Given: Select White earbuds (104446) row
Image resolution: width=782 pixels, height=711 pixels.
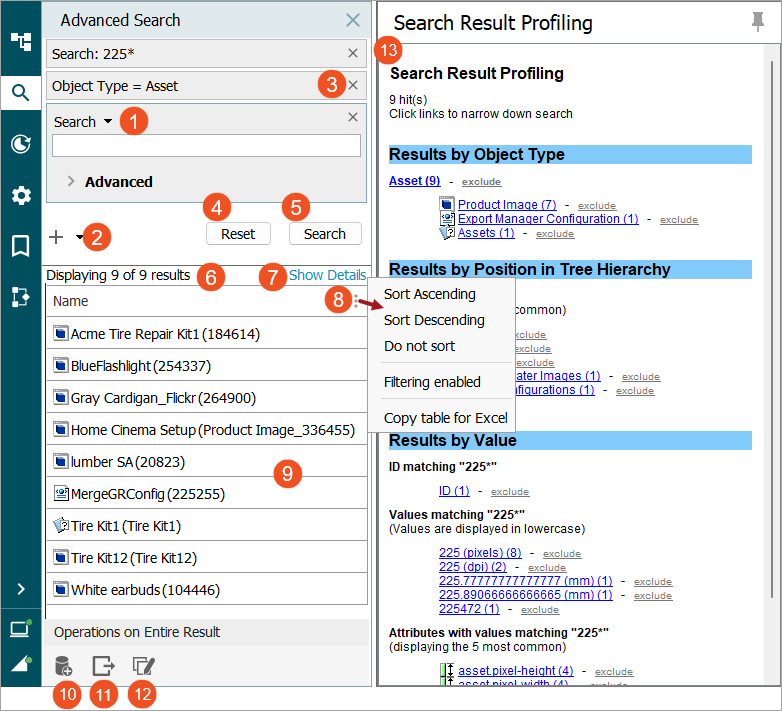Looking at the screenshot, I should 207,589.
